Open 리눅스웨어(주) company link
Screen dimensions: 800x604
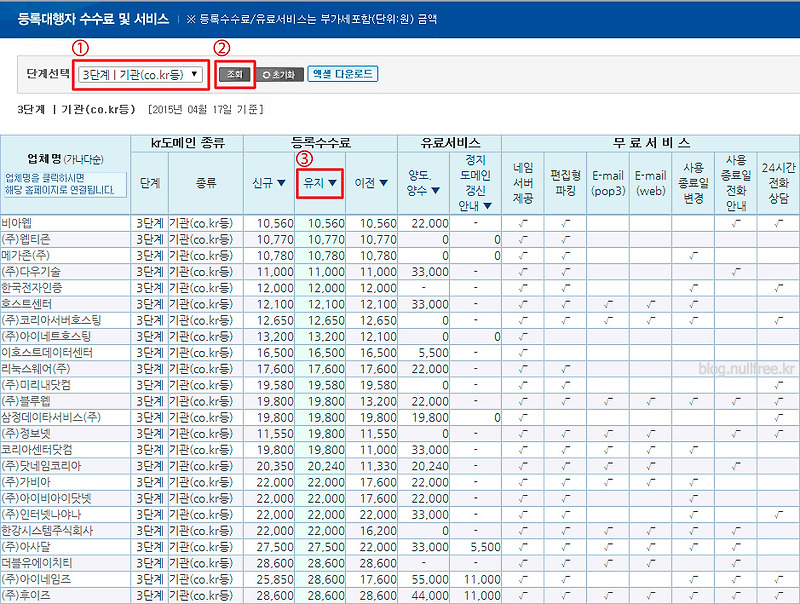[x=36, y=369]
